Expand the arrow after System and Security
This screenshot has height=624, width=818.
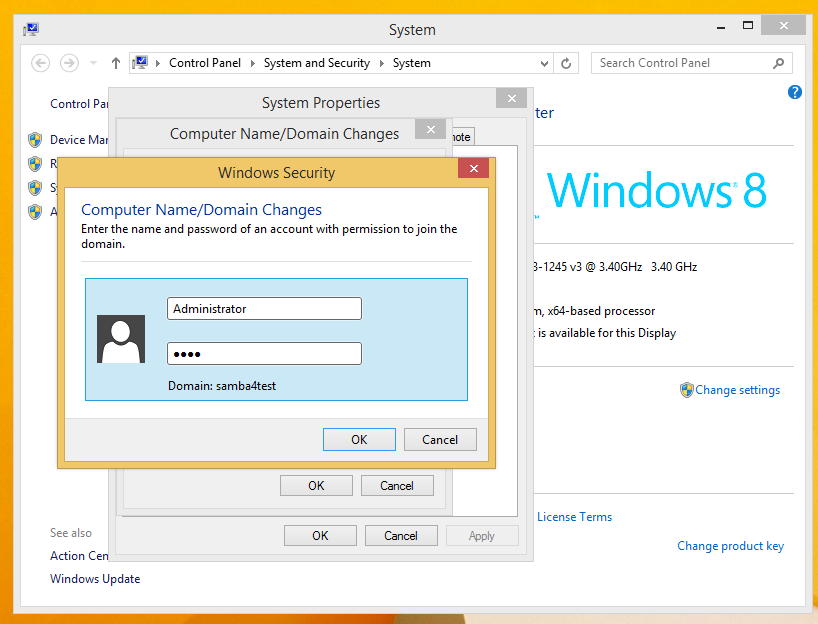(x=381, y=63)
